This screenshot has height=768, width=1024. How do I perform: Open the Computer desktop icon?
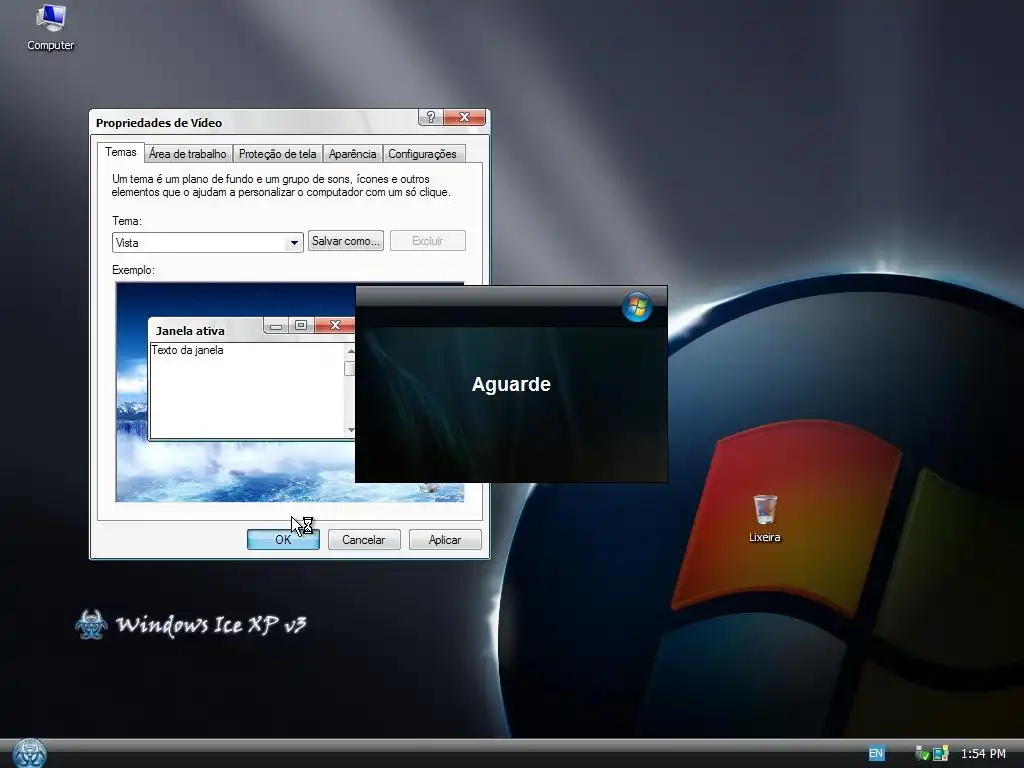pyautogui.click(x=50, y=27)
